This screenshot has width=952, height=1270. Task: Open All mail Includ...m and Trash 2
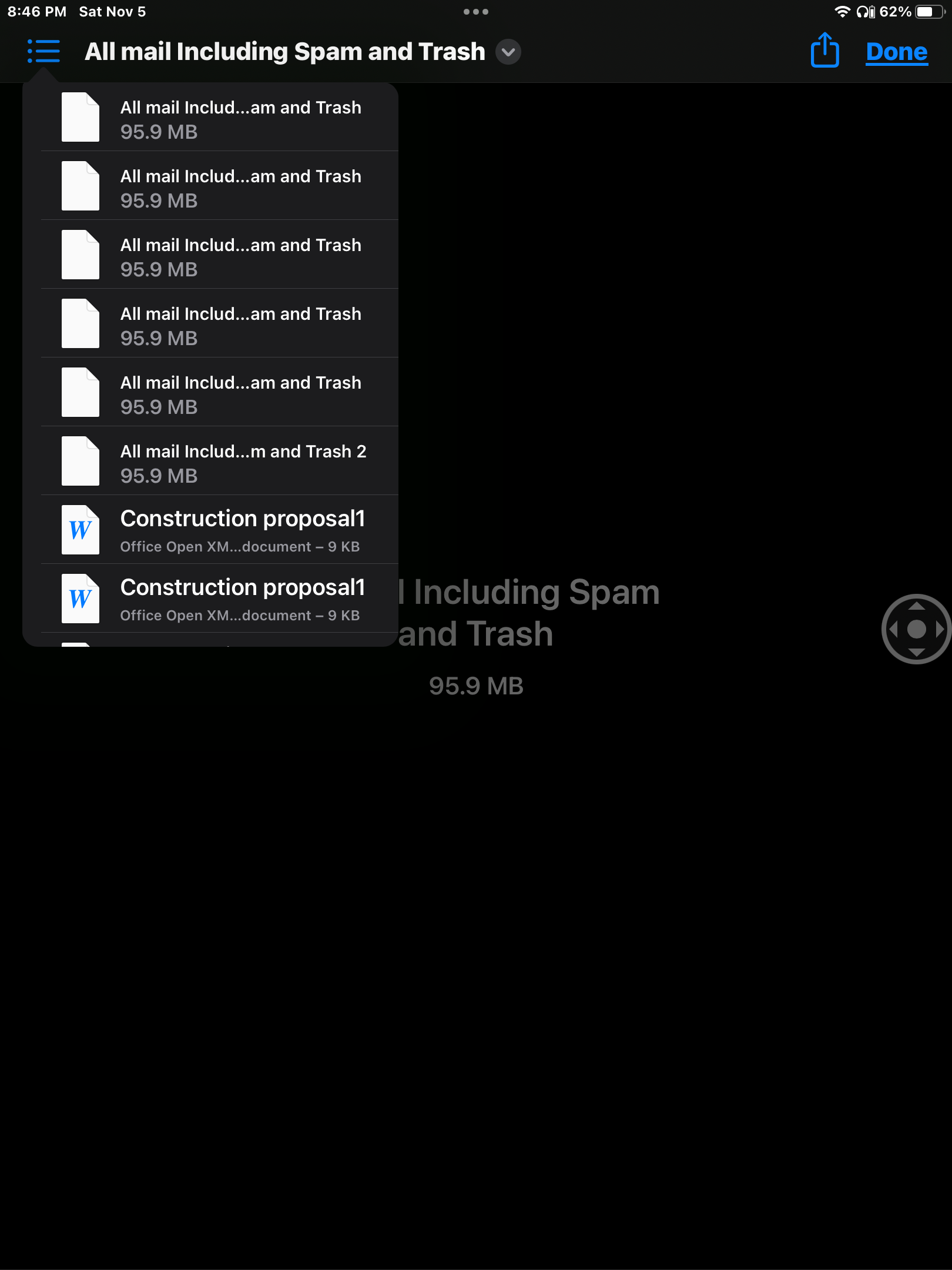click(x=220, y=461)
